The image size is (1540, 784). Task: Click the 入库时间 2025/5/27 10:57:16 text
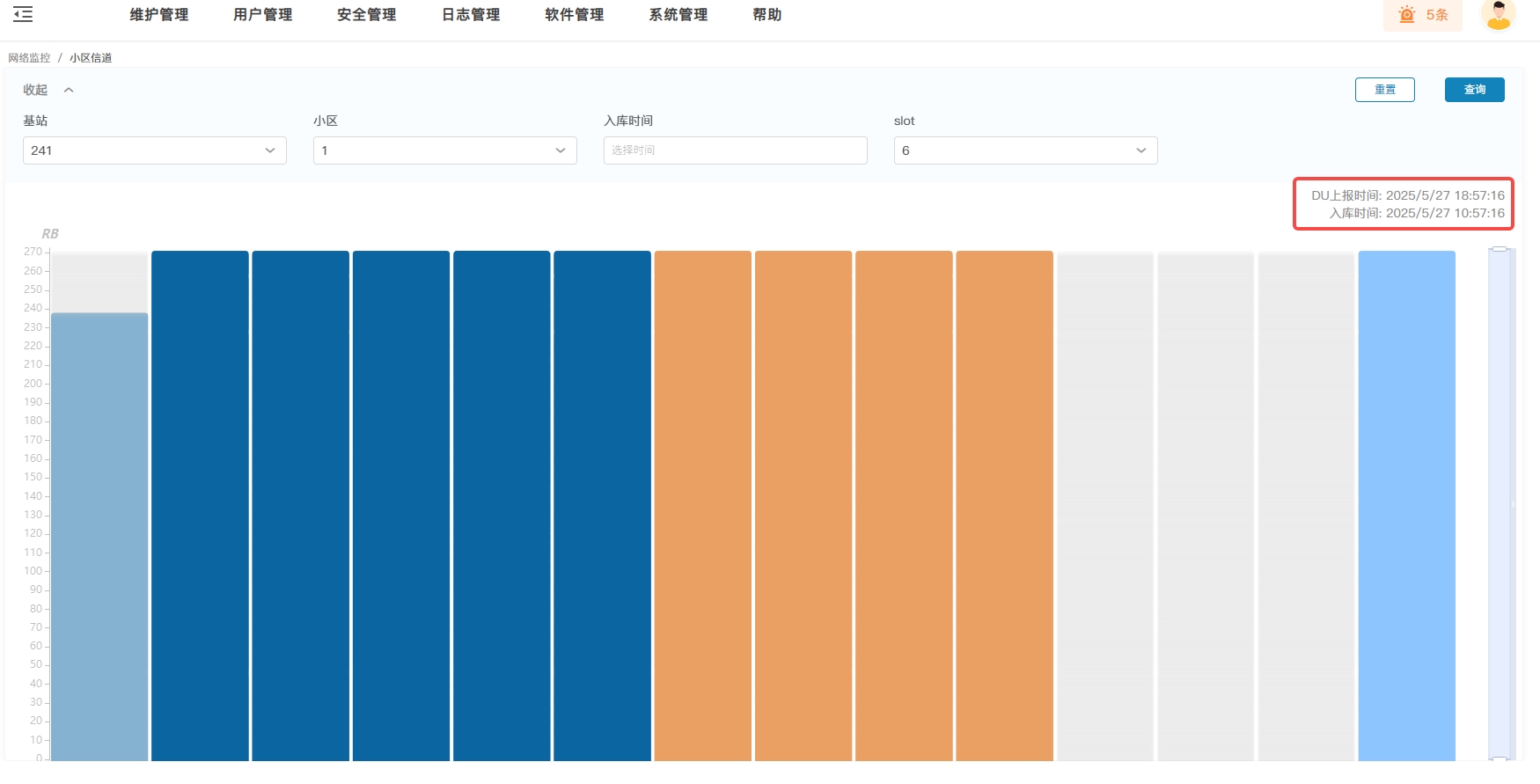(x=1417, y=213)
